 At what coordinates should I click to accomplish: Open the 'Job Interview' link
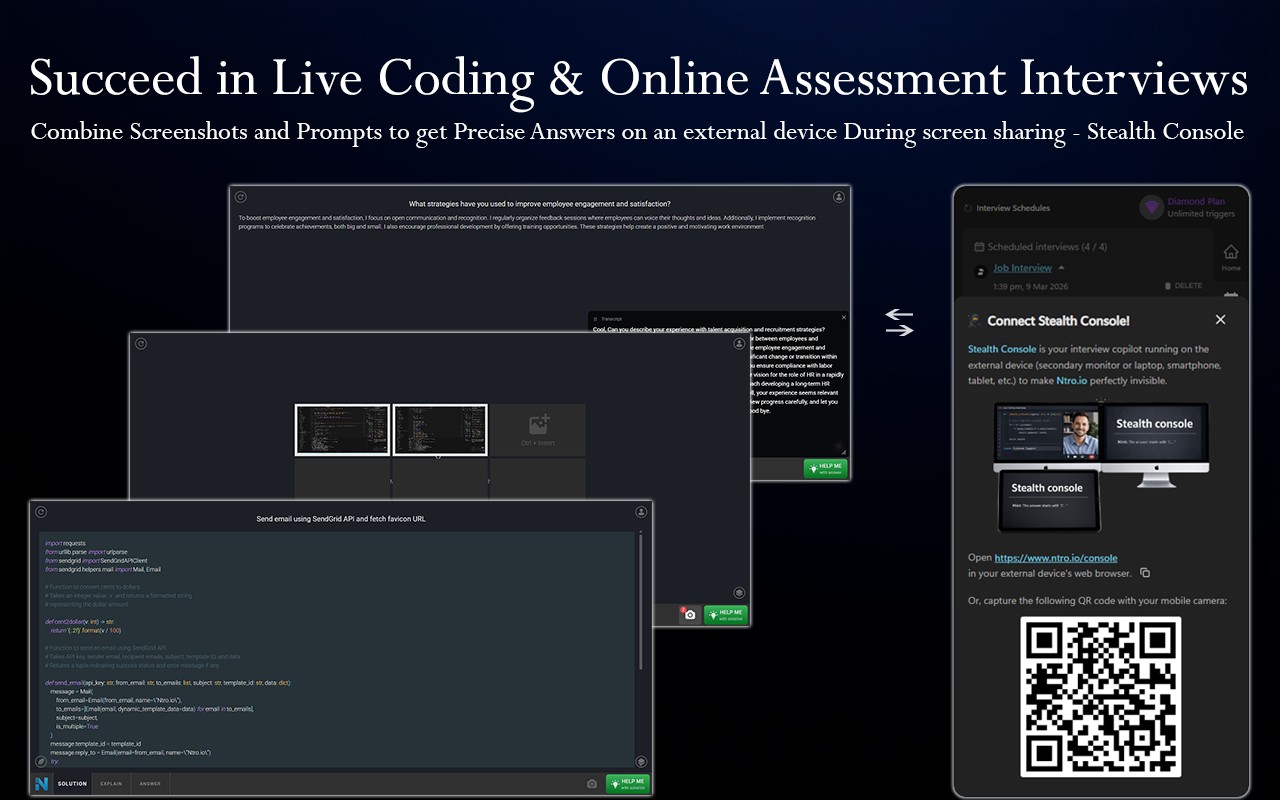1022,268
